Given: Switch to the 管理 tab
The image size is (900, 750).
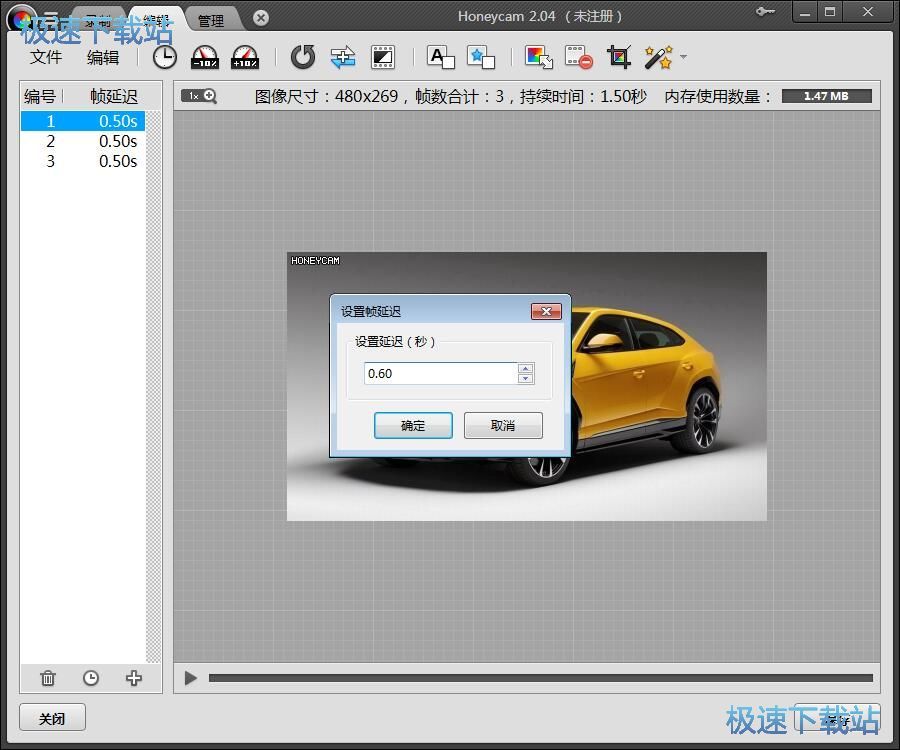Looking at the screenshot, I should pos(211,20).
